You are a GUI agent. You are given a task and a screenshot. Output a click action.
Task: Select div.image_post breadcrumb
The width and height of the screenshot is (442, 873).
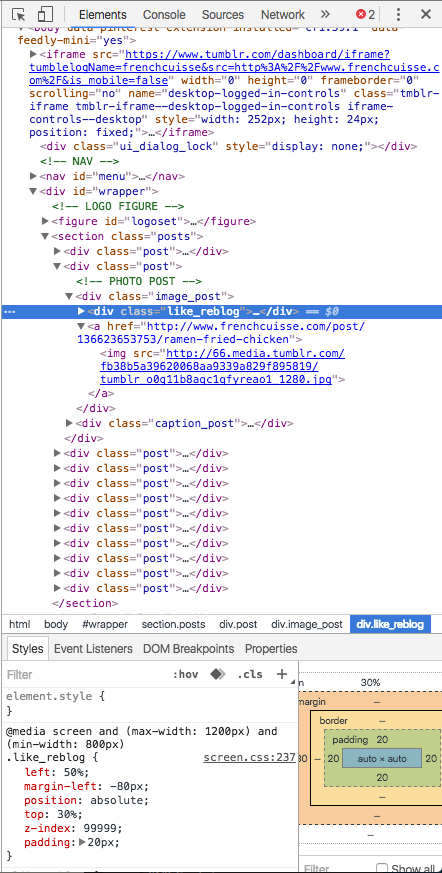[307, 624]
